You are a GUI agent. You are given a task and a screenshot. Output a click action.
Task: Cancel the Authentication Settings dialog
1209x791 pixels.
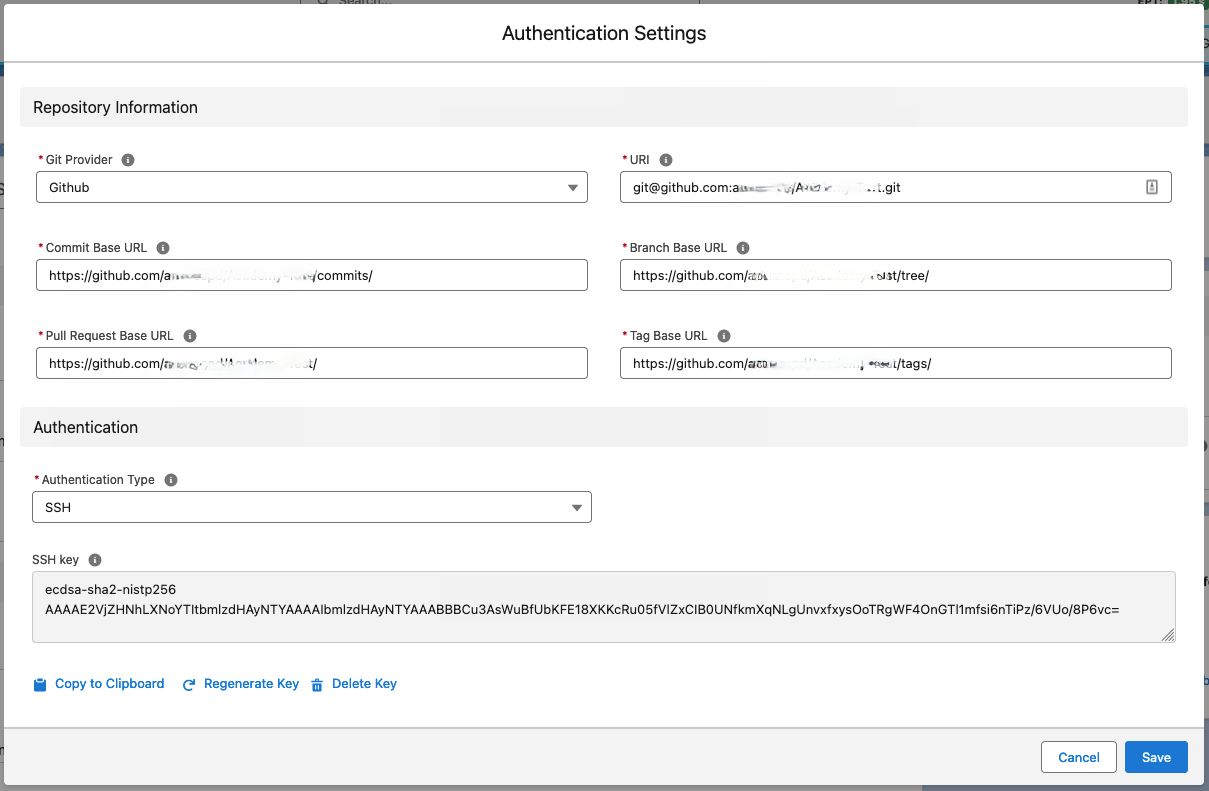pyautogui.click(x=1079, y=757)
